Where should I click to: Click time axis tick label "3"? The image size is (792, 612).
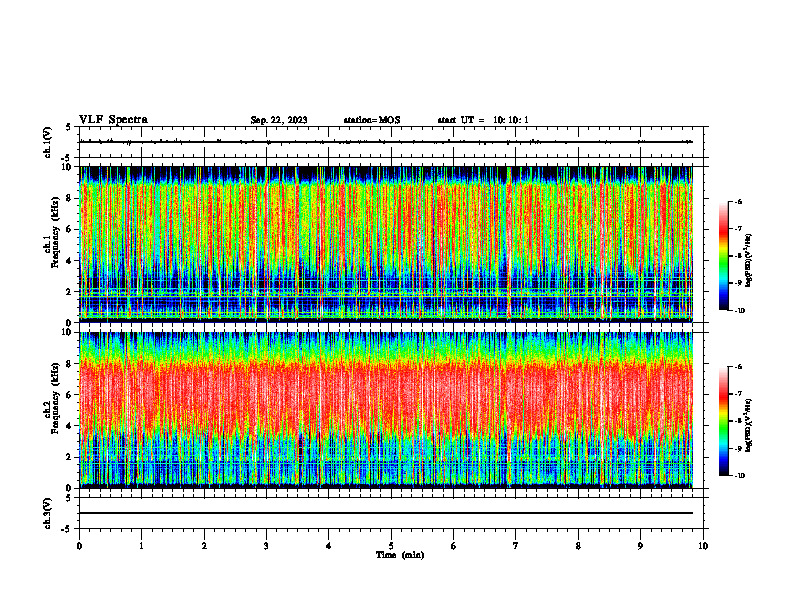click(266, 546)
